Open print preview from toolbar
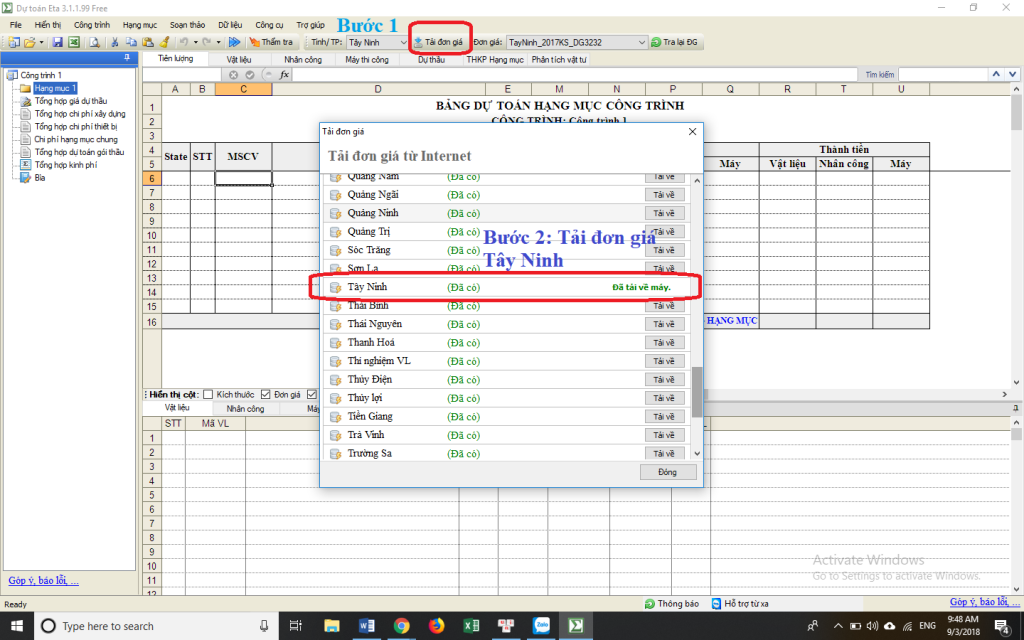Screen dimensions: 1024x640 point(94,43)
